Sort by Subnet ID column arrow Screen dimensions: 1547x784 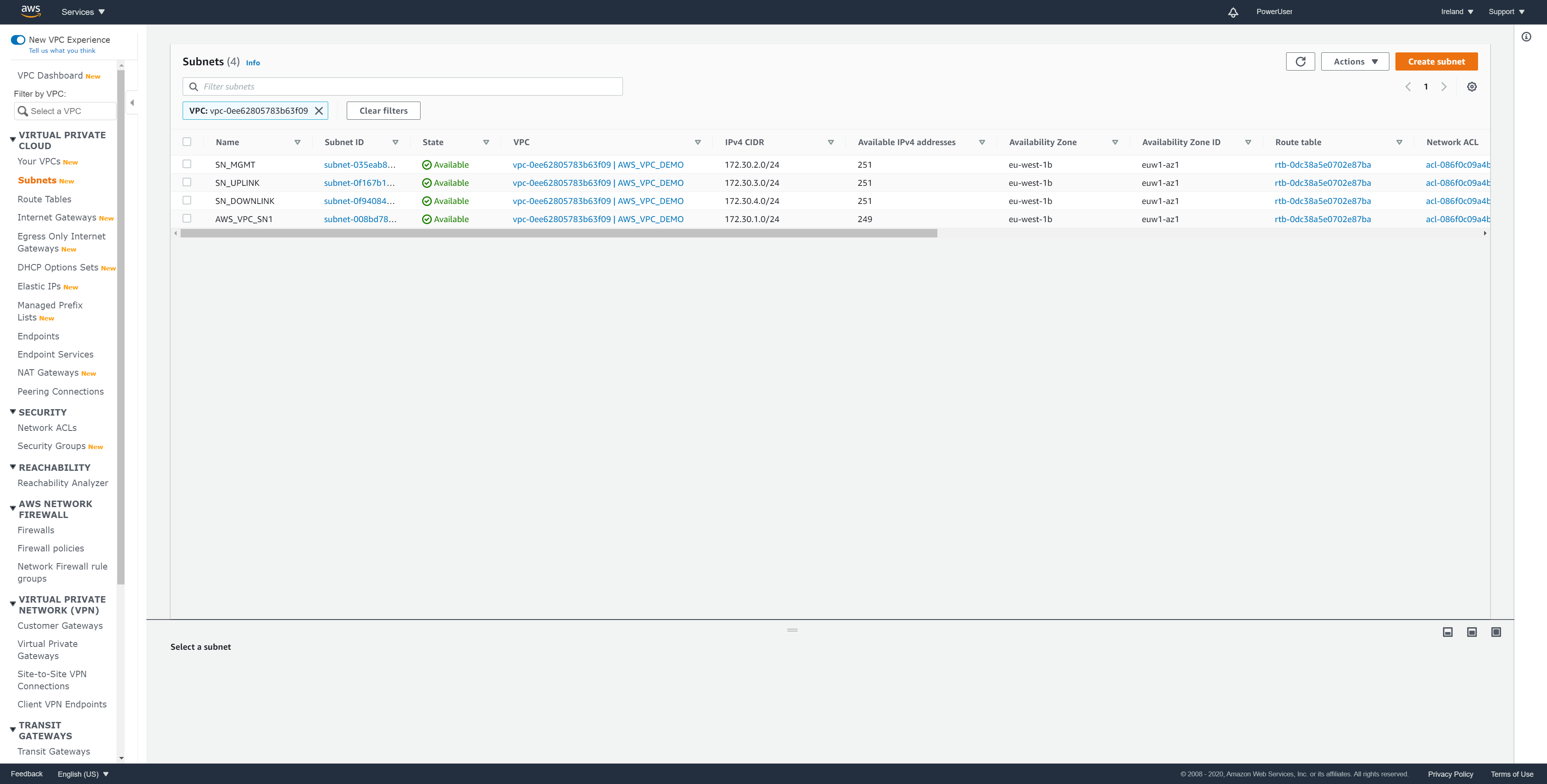[x=395, y=142]
